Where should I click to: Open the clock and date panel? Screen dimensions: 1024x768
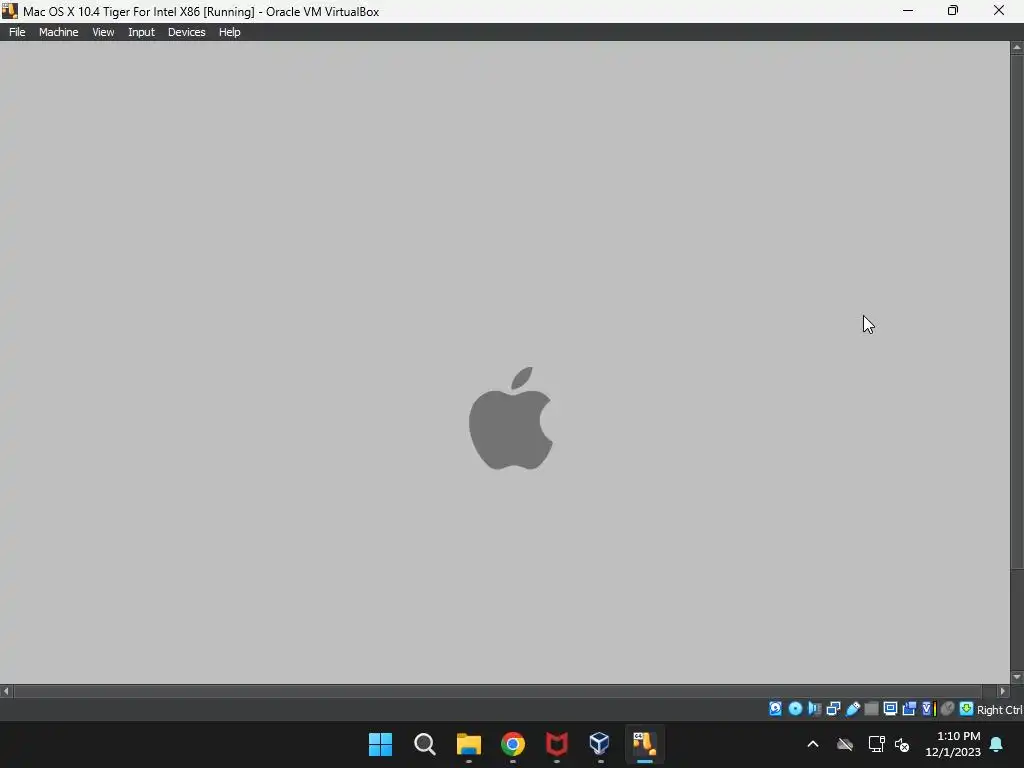tap(953, 744)
